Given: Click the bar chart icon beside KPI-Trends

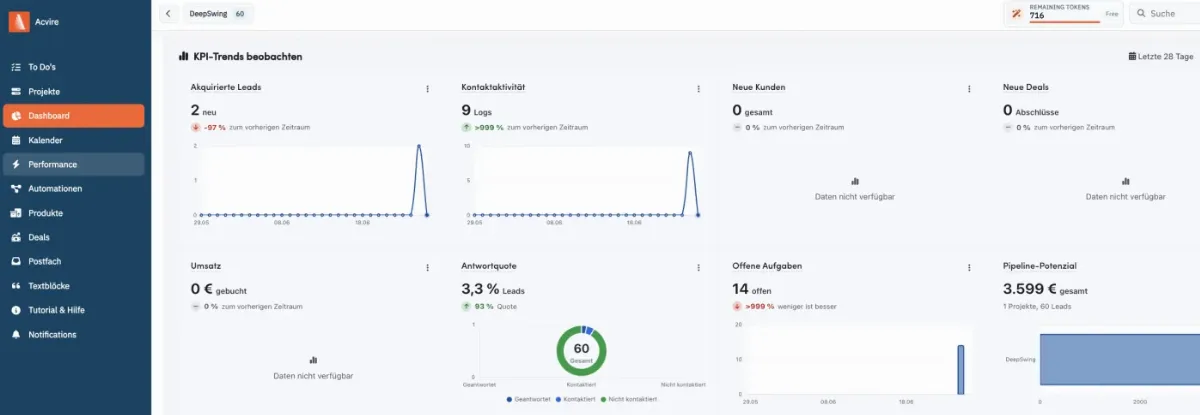Looking at the screenshot, I should [184, 57].
